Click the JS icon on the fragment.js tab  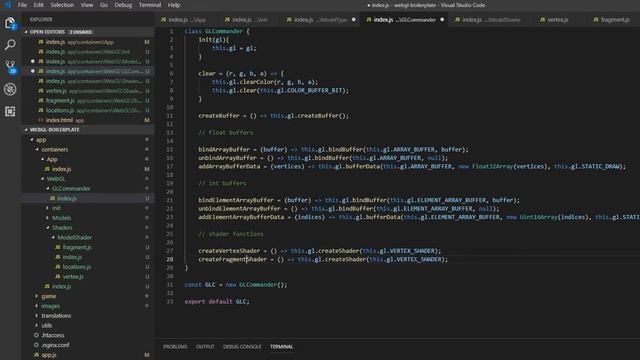pyautogui.click(x=596, y=20)
